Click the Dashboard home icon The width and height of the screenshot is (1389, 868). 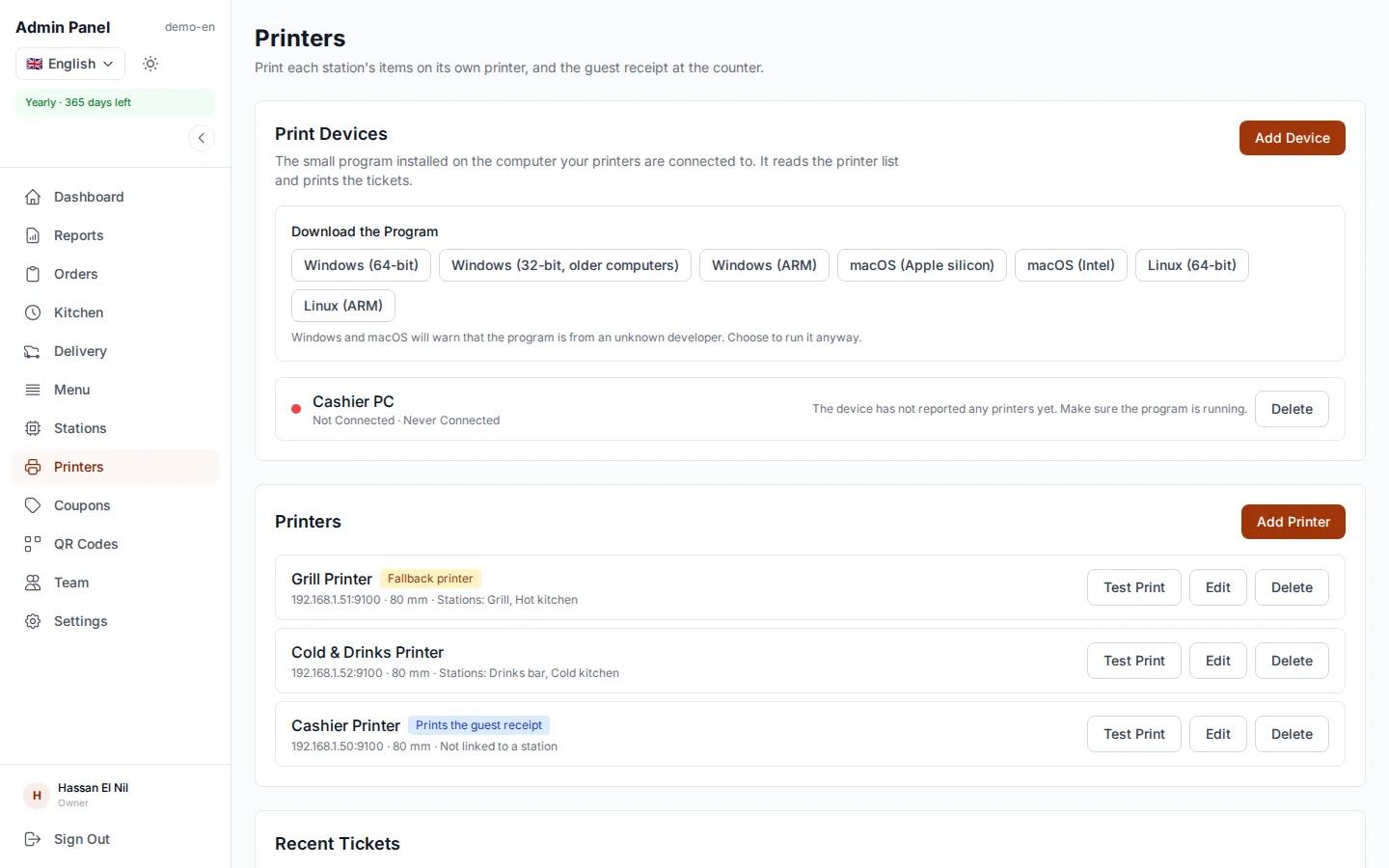pyautogui.click(x=33, y=197)
